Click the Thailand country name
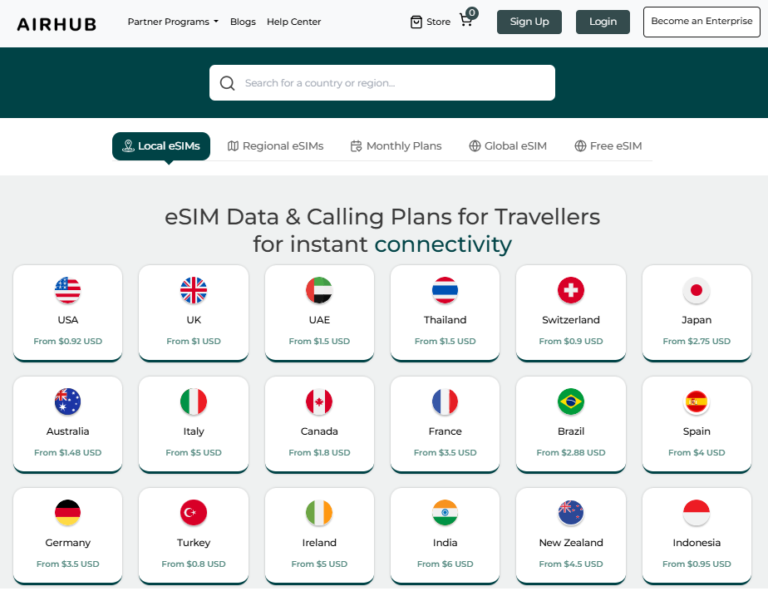The width and height of the screenshot is (768, 596). tap(445, 320)
